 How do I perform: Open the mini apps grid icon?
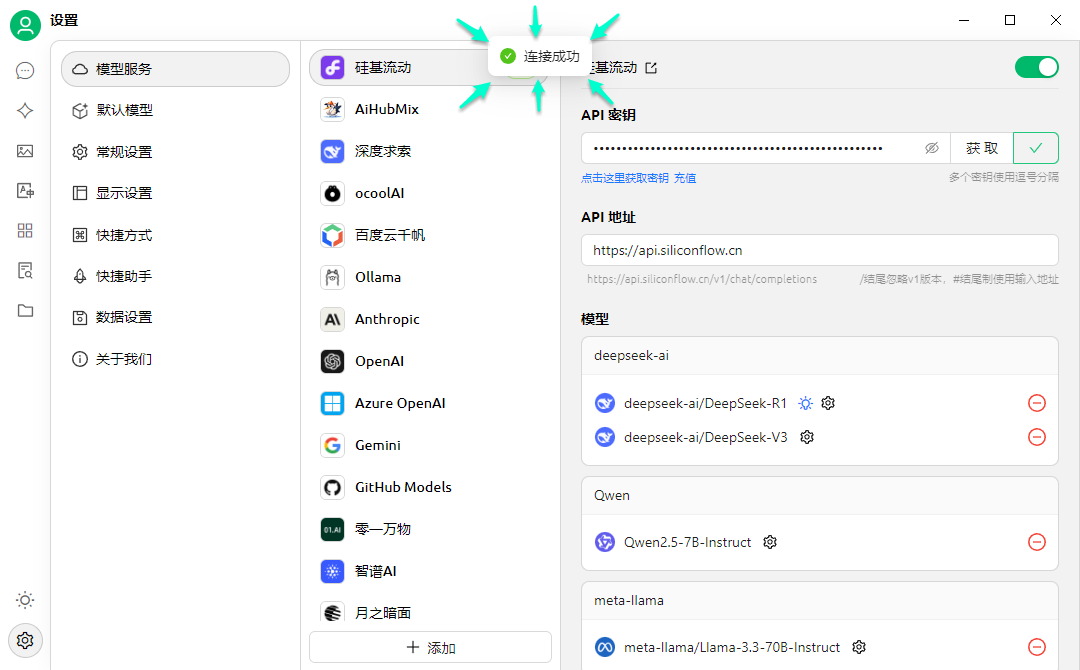tap(25, 231)
